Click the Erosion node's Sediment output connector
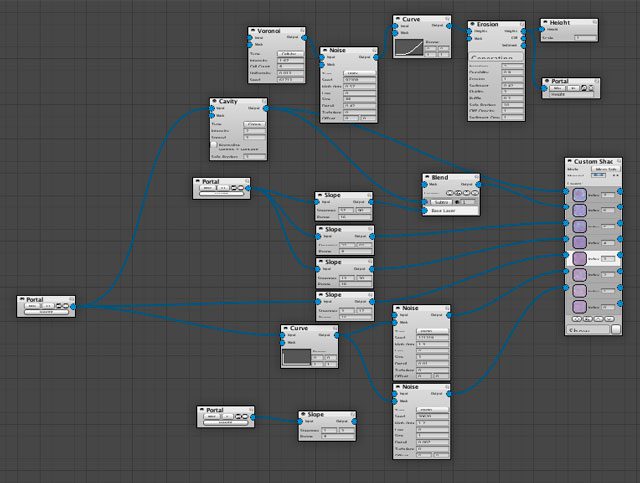 (x=524, y=45)
